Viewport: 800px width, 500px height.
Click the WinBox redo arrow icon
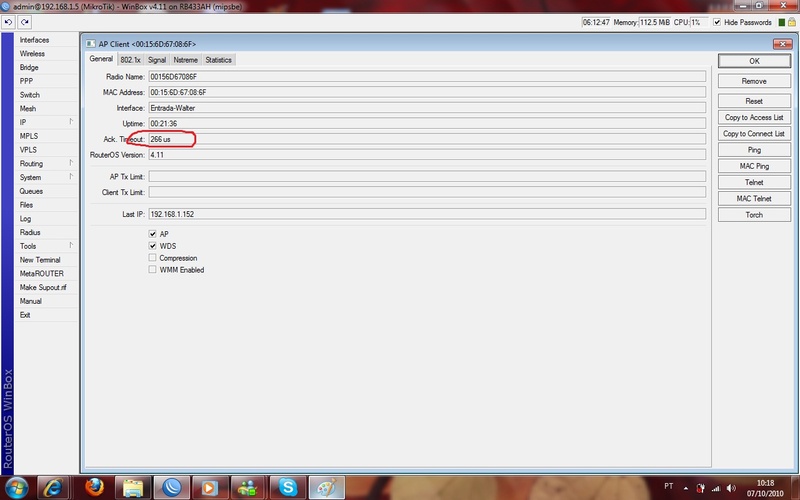(x=24, y=22)
